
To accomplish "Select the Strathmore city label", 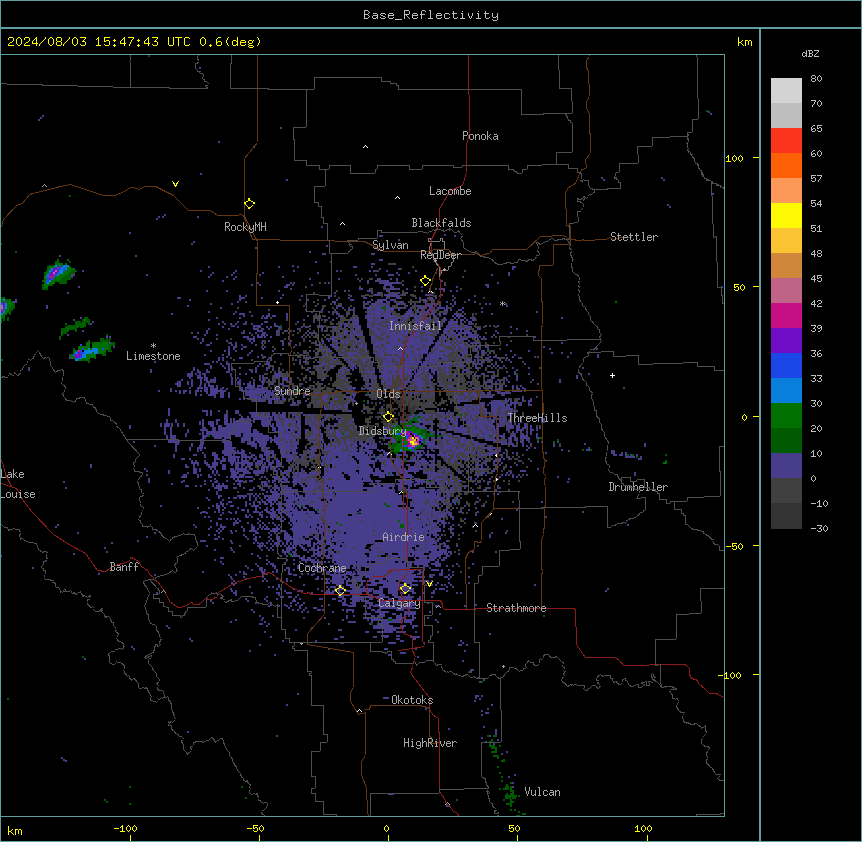I will point(516,608).
